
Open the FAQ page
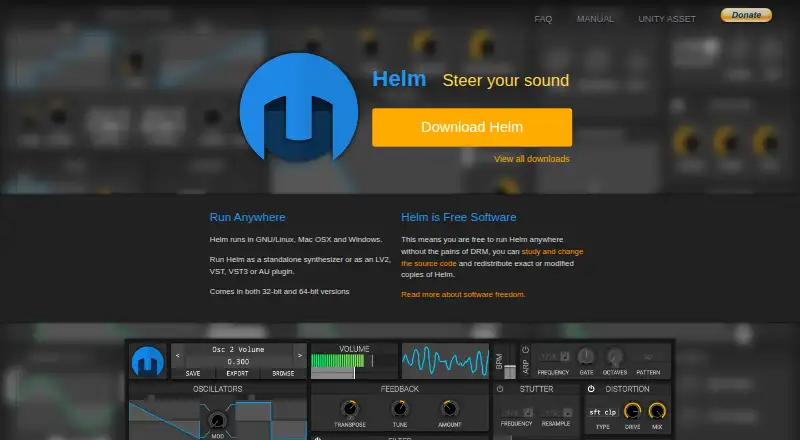click(543, 19)
